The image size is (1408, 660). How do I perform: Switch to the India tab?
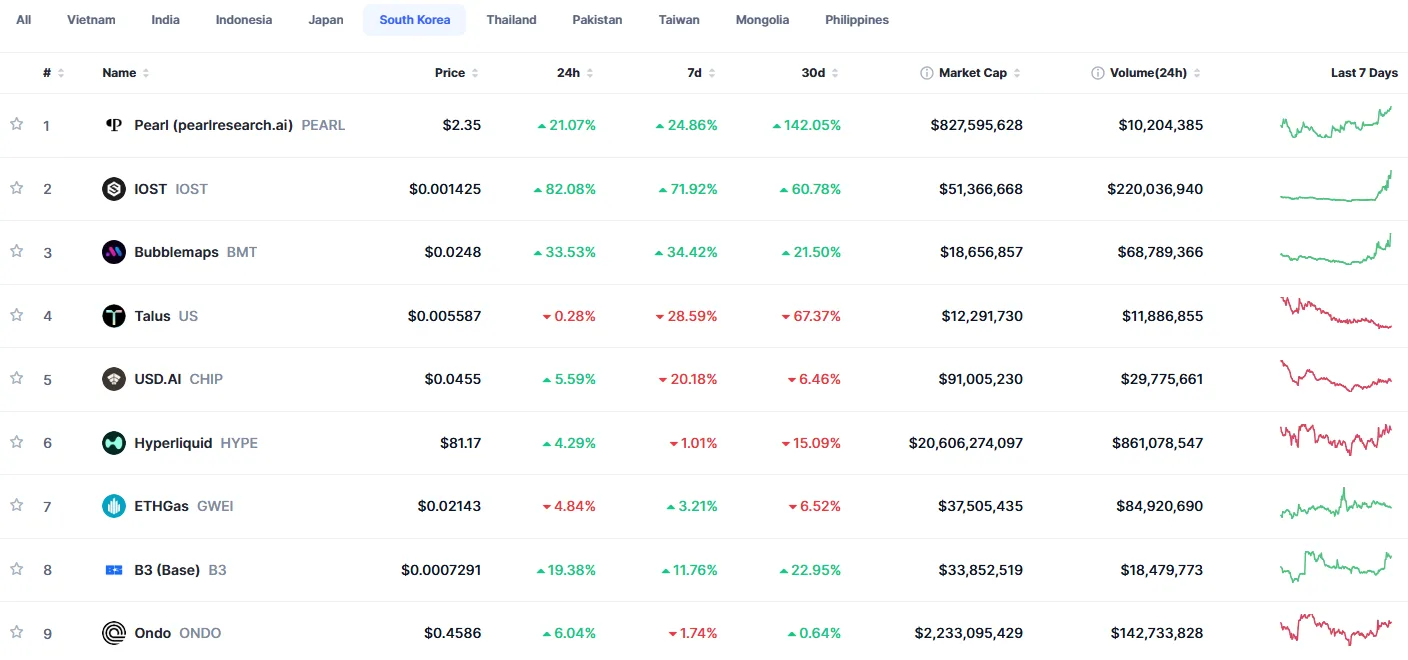pos(166,20)
